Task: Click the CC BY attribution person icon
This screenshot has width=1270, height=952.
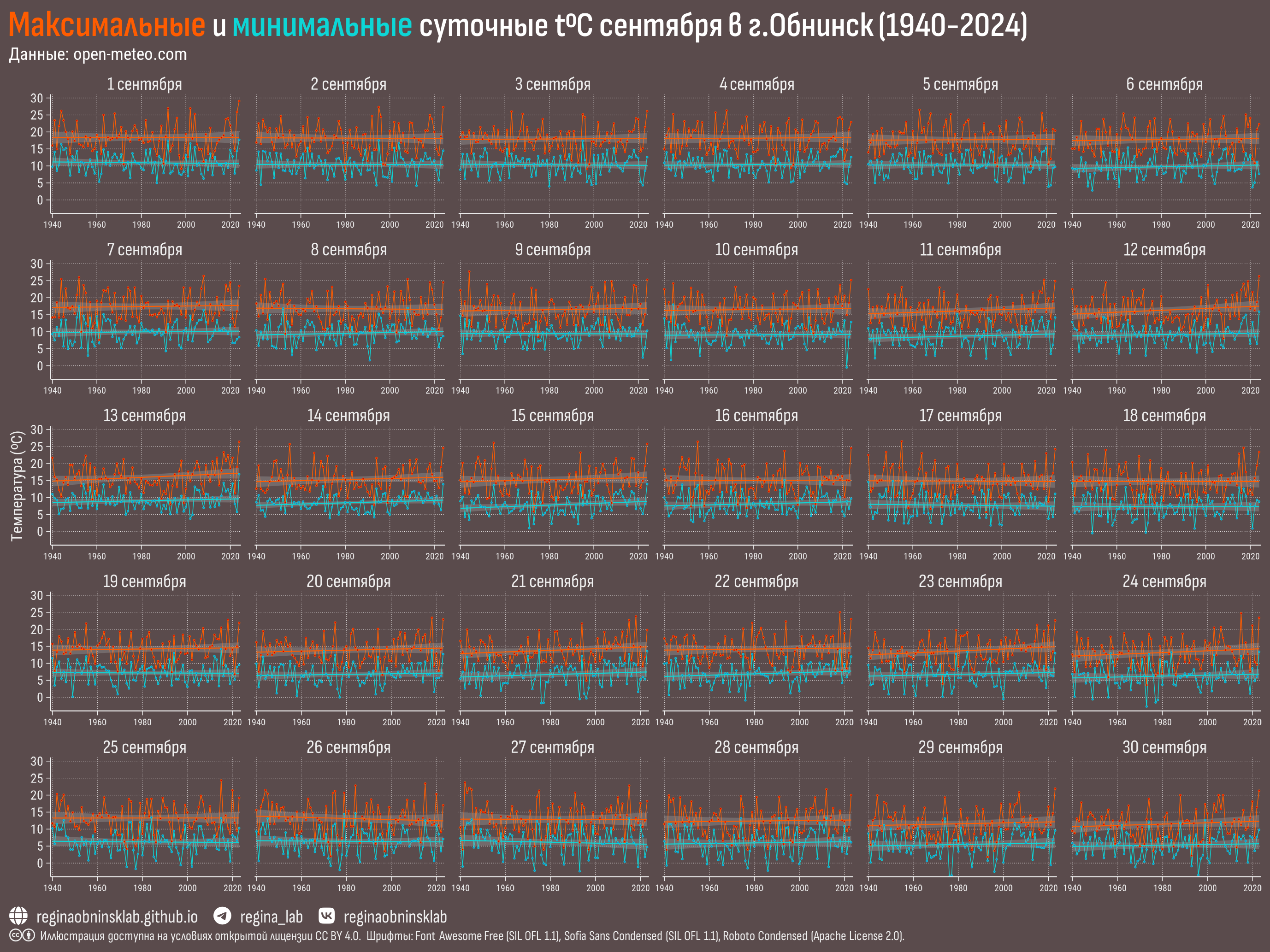Action: 29,935
